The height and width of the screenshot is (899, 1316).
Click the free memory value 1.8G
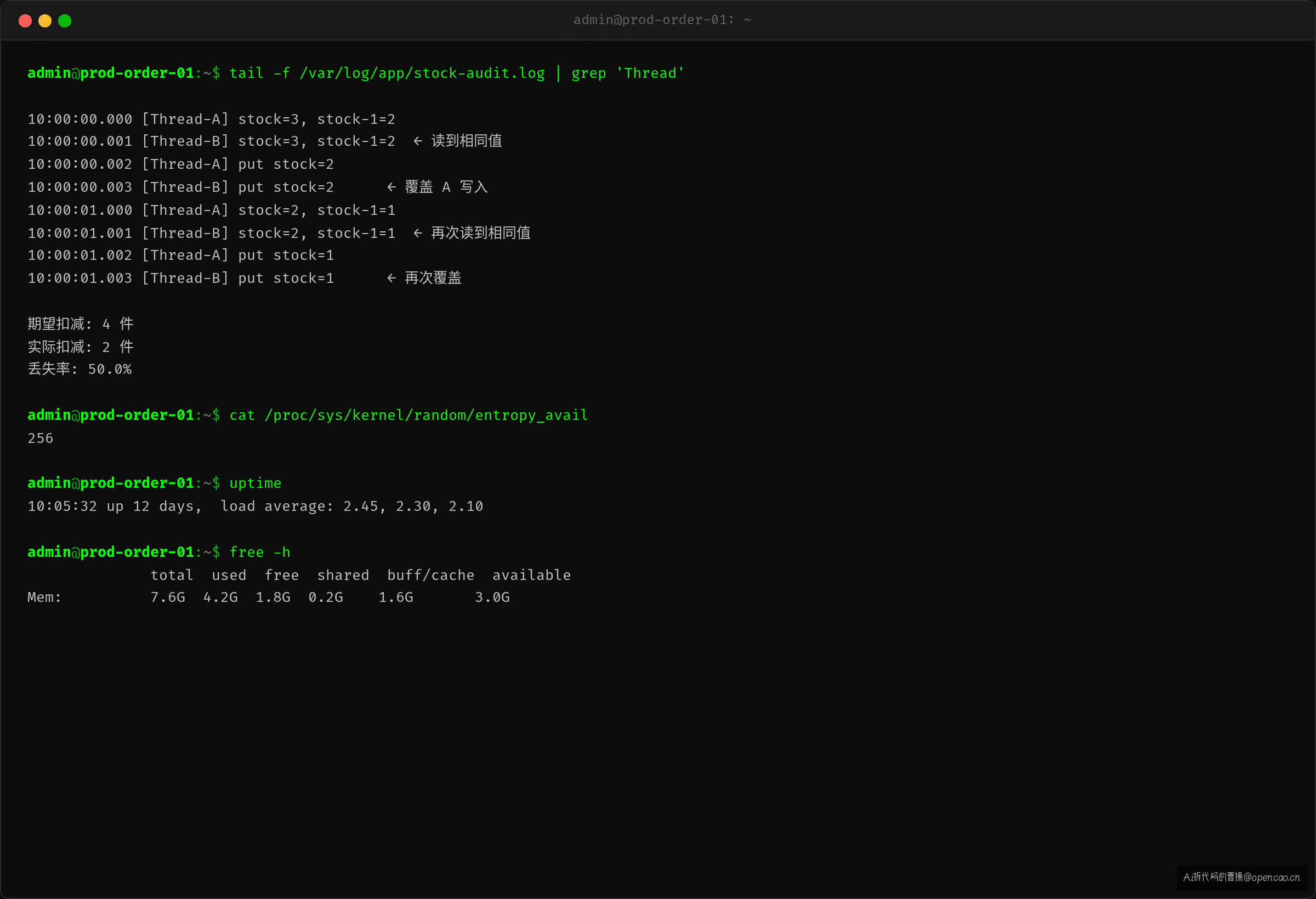point(273,598)
